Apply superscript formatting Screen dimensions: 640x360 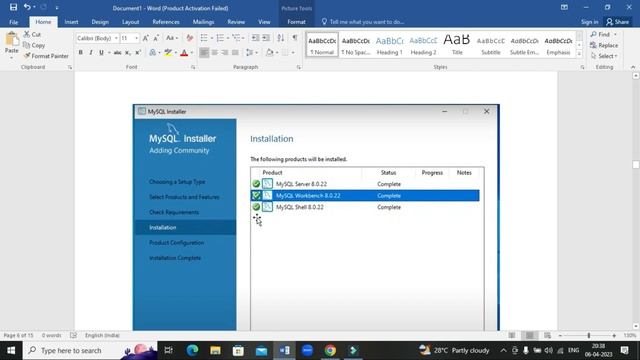pyautogui.click(x=138, y=52)
